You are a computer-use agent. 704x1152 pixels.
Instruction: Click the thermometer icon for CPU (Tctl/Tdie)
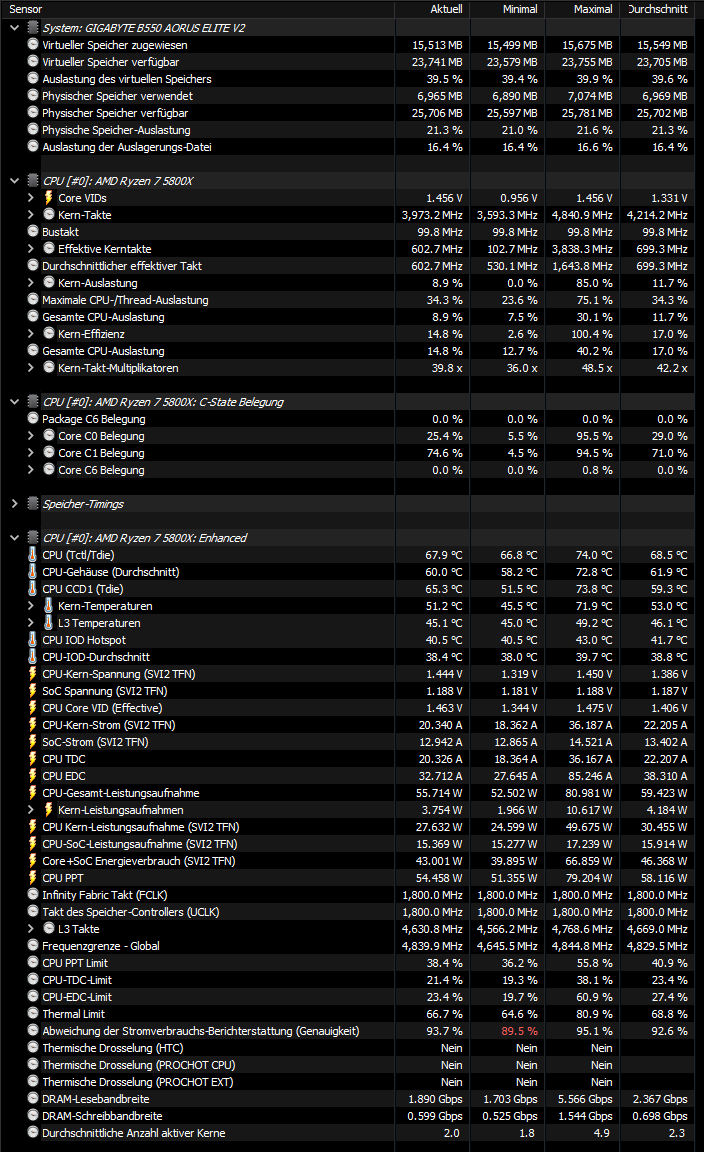click(x=32, y=555)
